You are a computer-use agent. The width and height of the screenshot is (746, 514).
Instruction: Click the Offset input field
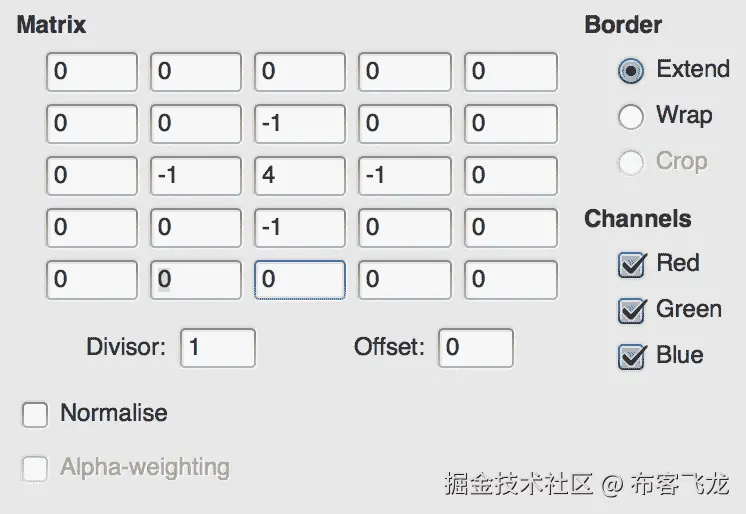[x=476, y=348]
